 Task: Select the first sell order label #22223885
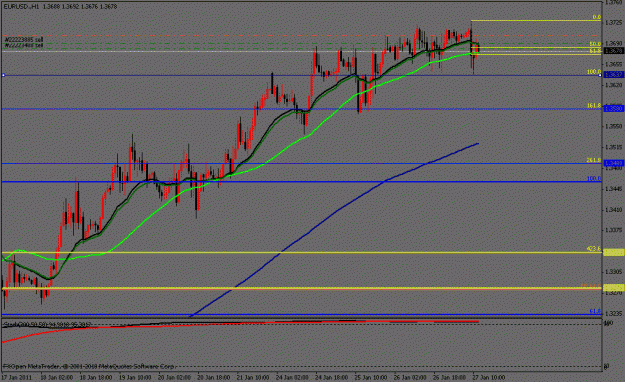[x=24, y=40]
